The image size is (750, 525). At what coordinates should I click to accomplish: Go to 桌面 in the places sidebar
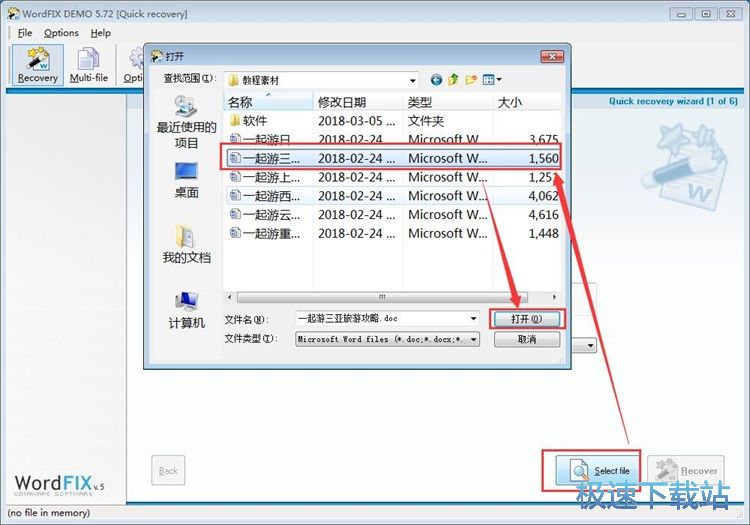186,180
